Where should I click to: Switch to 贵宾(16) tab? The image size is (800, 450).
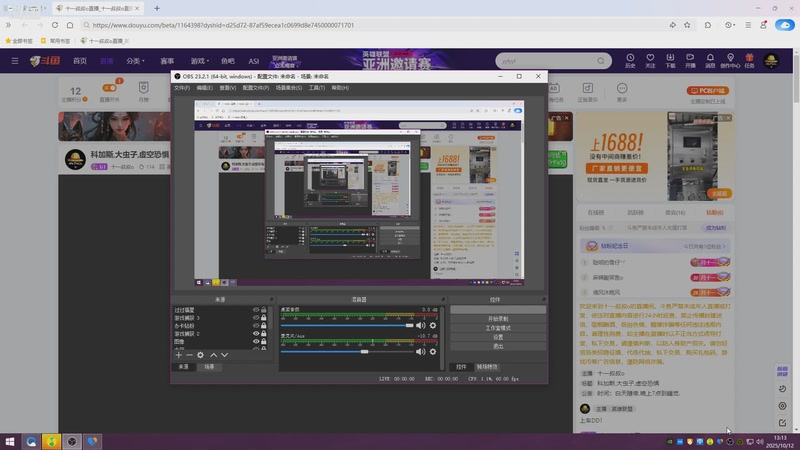pyautogui.click(x=675, y=212)
